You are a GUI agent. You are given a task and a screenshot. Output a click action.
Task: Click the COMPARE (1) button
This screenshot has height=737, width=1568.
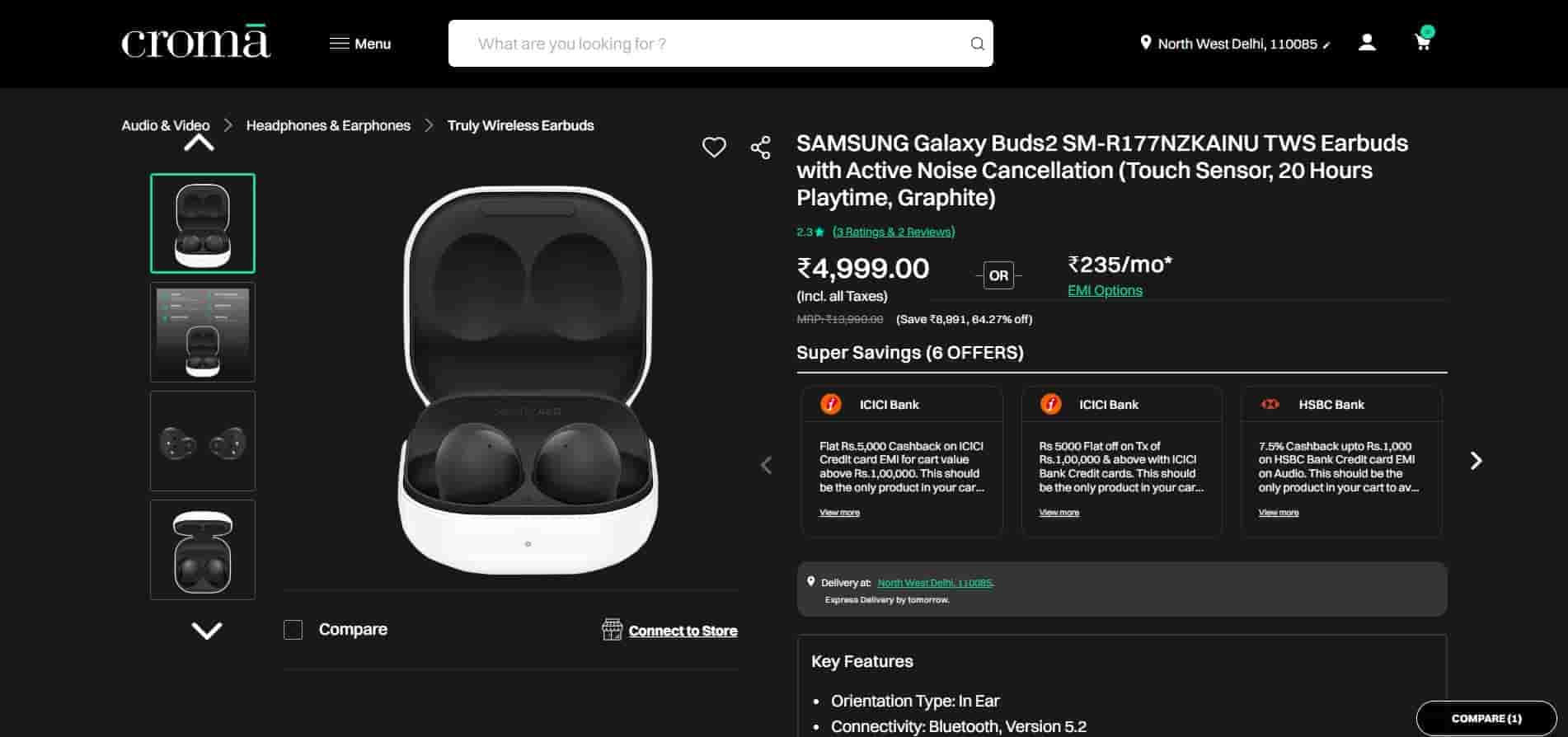pyautogui.click(x=1486, y=718)
